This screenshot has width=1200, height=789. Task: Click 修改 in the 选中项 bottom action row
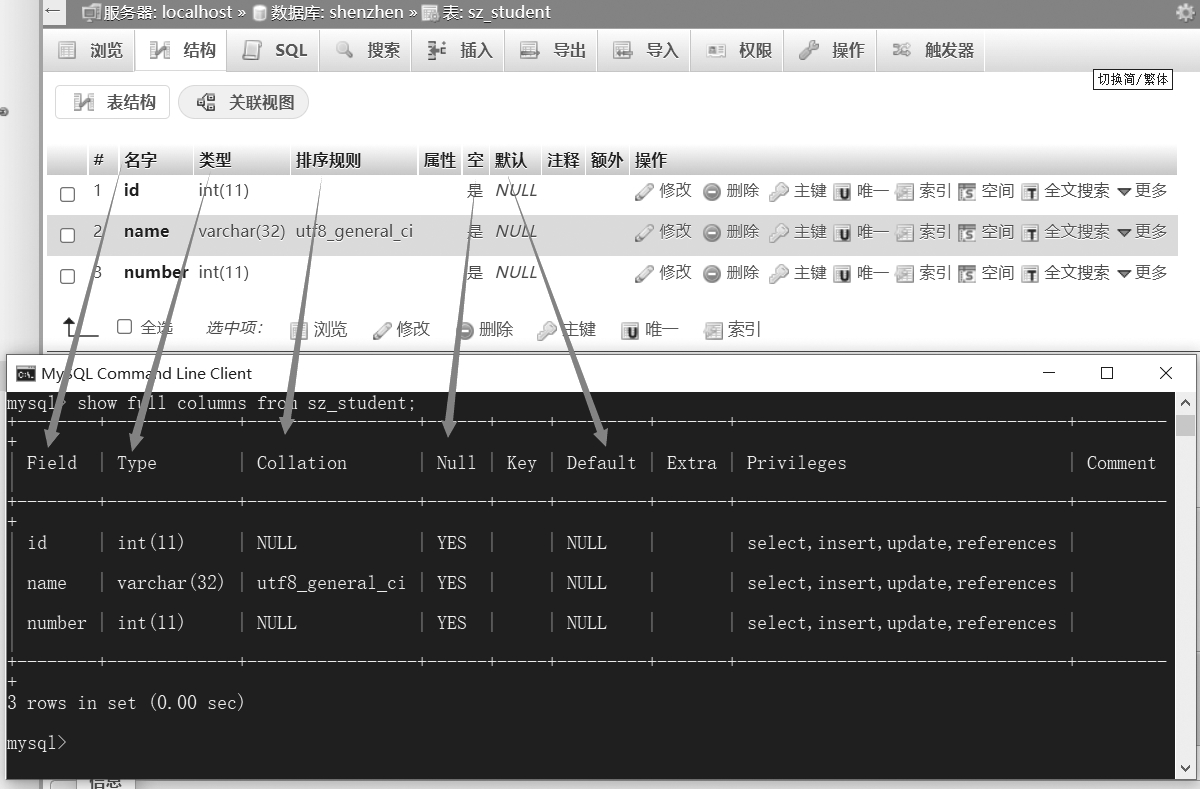[x=401, y=329]
